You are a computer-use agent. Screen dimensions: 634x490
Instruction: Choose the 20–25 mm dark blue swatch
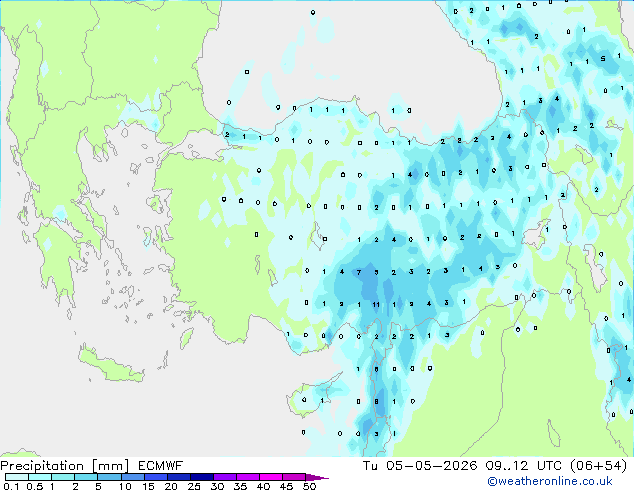(x=179, y=477)
